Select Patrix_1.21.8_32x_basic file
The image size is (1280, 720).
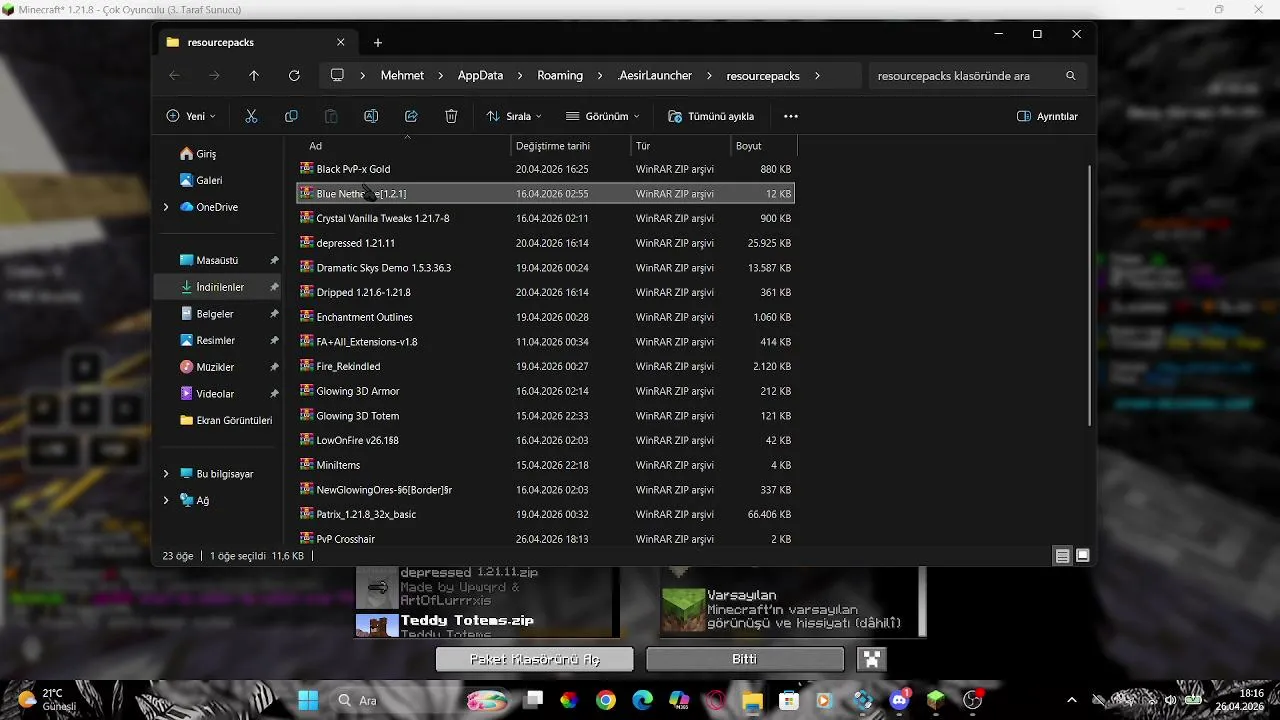tap(546, 514)
